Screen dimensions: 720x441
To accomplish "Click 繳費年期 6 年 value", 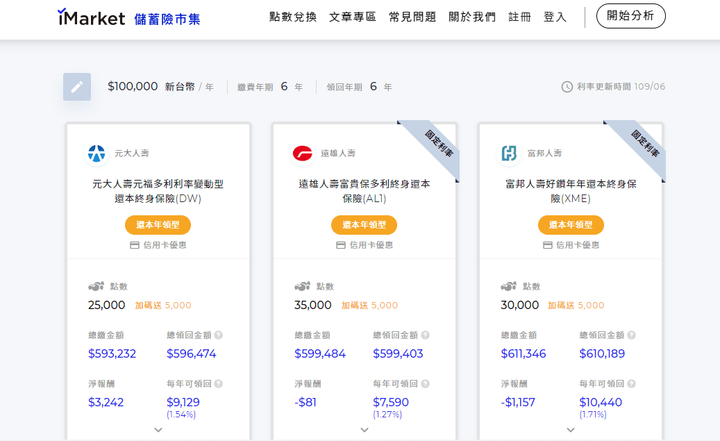I will pyautogui.click(x=270, y=87).
